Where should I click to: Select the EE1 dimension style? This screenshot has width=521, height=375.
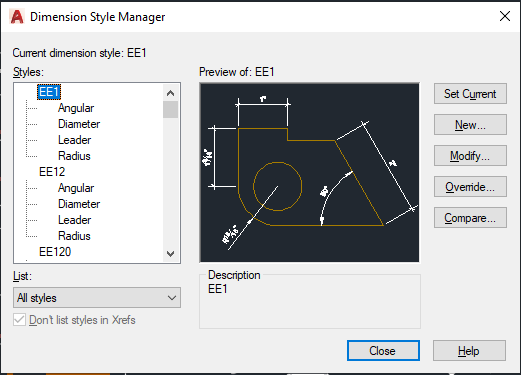49,92
